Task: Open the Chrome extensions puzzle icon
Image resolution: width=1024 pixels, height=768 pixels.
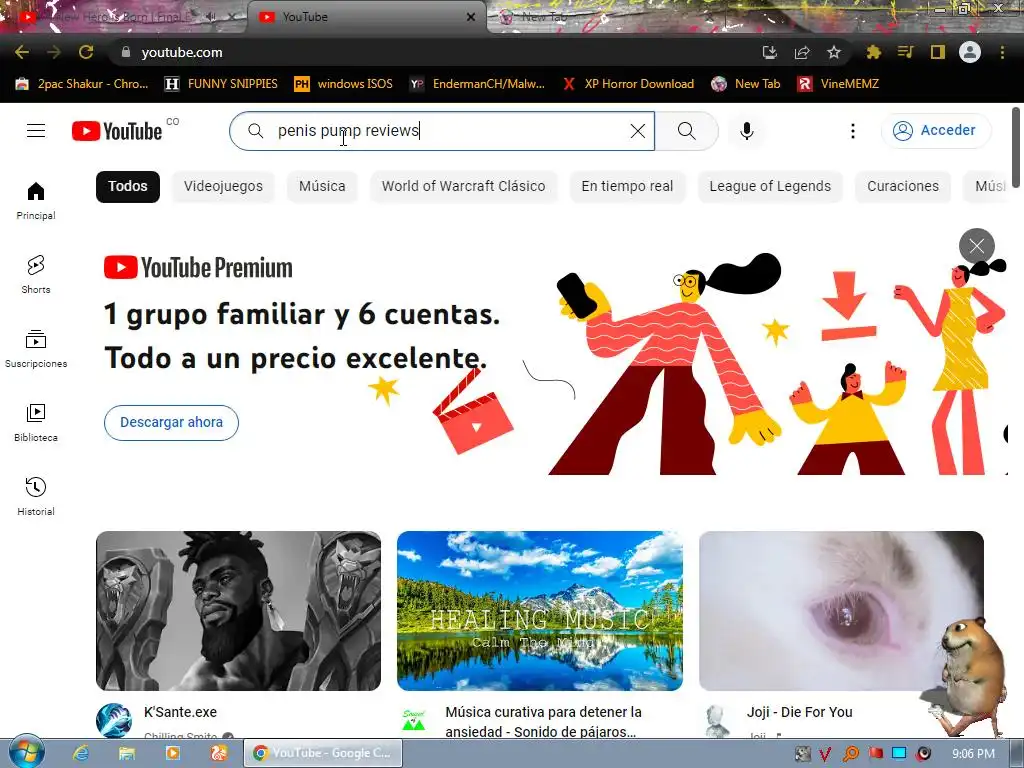Action: pyautogui.click(x=873, y=52)
